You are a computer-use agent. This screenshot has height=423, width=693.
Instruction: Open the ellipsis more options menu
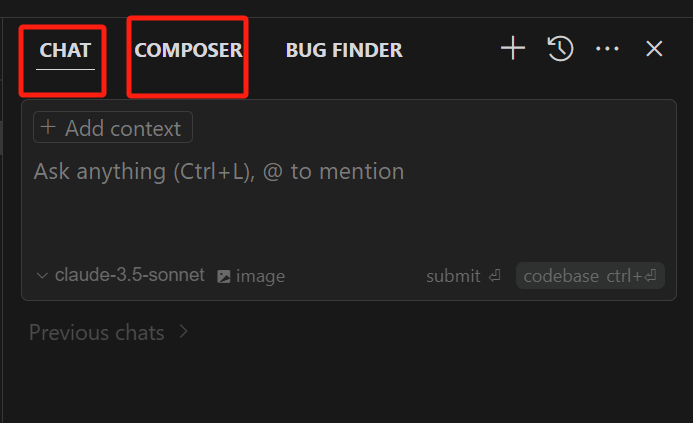point(607,49)
